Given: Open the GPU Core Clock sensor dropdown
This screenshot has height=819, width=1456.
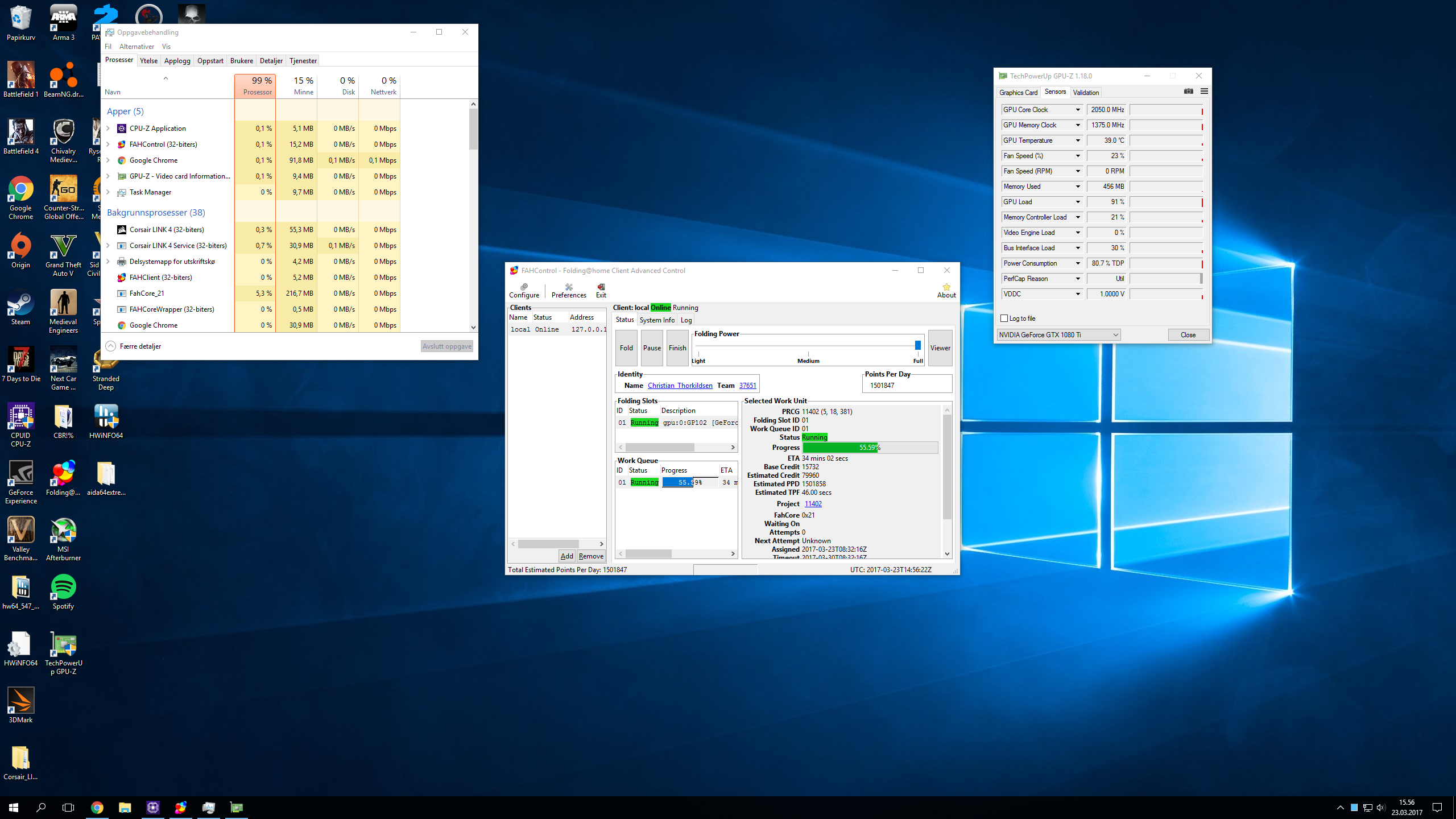Looking at the screenshot, I should (1077, 110).
